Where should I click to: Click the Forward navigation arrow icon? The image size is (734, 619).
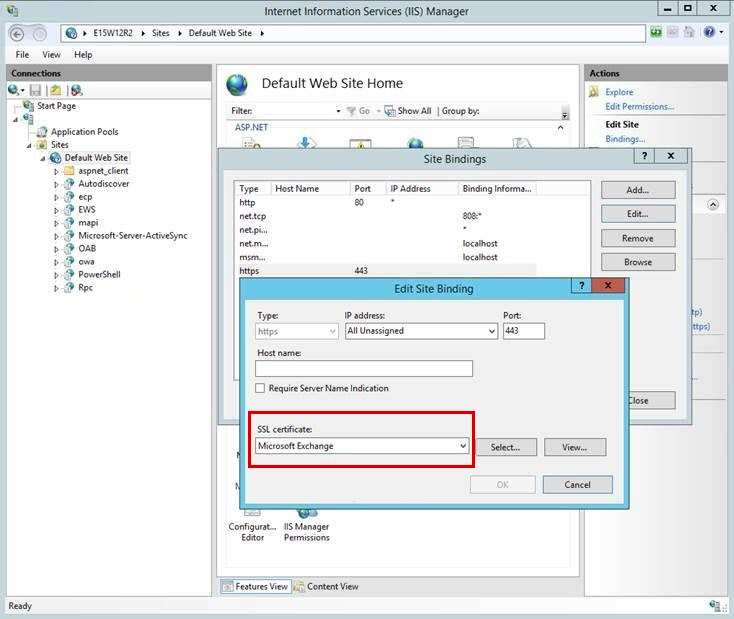[40, 34]
